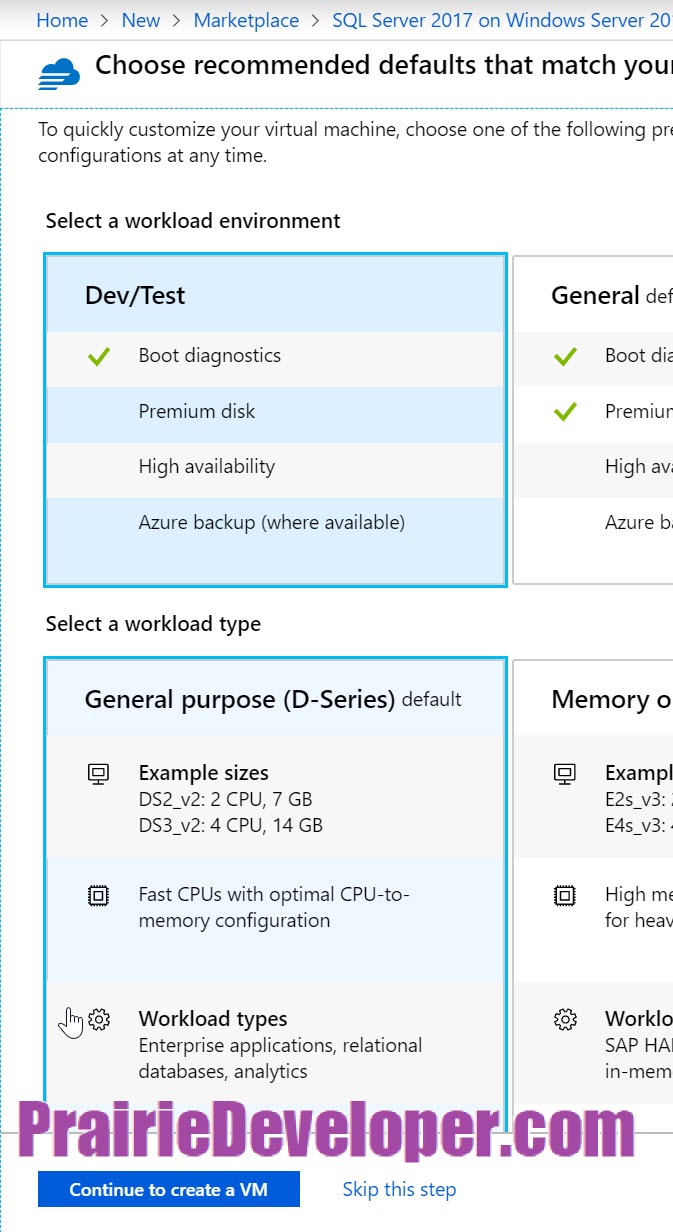Click the gear icon in Memory optimized card
The width and height of the screenshot is (673, 1232).
565,1019
